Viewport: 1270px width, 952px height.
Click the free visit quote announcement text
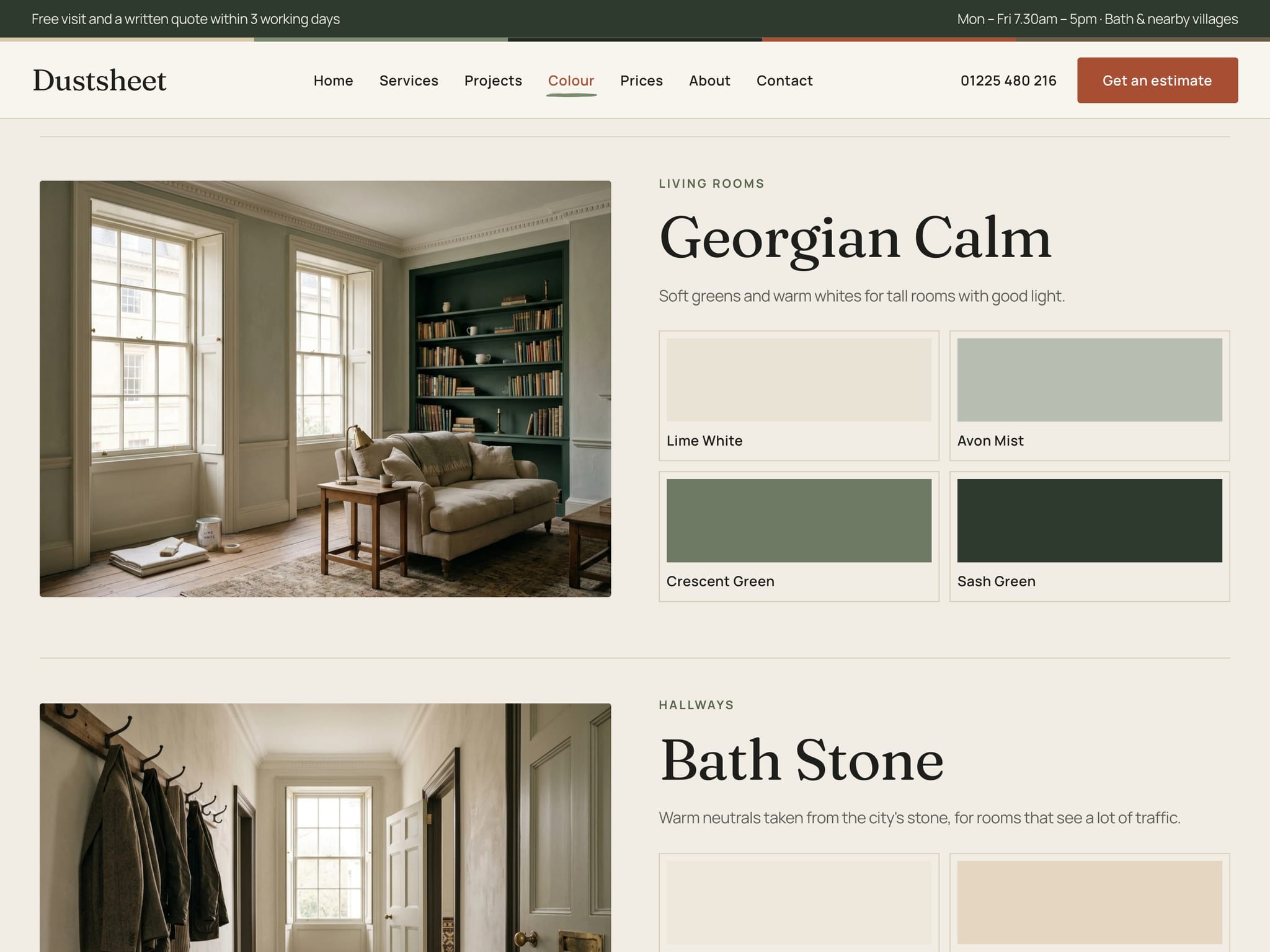coord(185,19)
